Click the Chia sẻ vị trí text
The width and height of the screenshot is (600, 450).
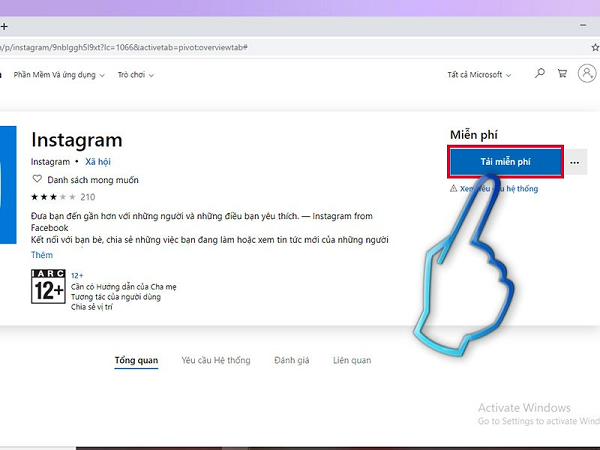pos(91,307)
